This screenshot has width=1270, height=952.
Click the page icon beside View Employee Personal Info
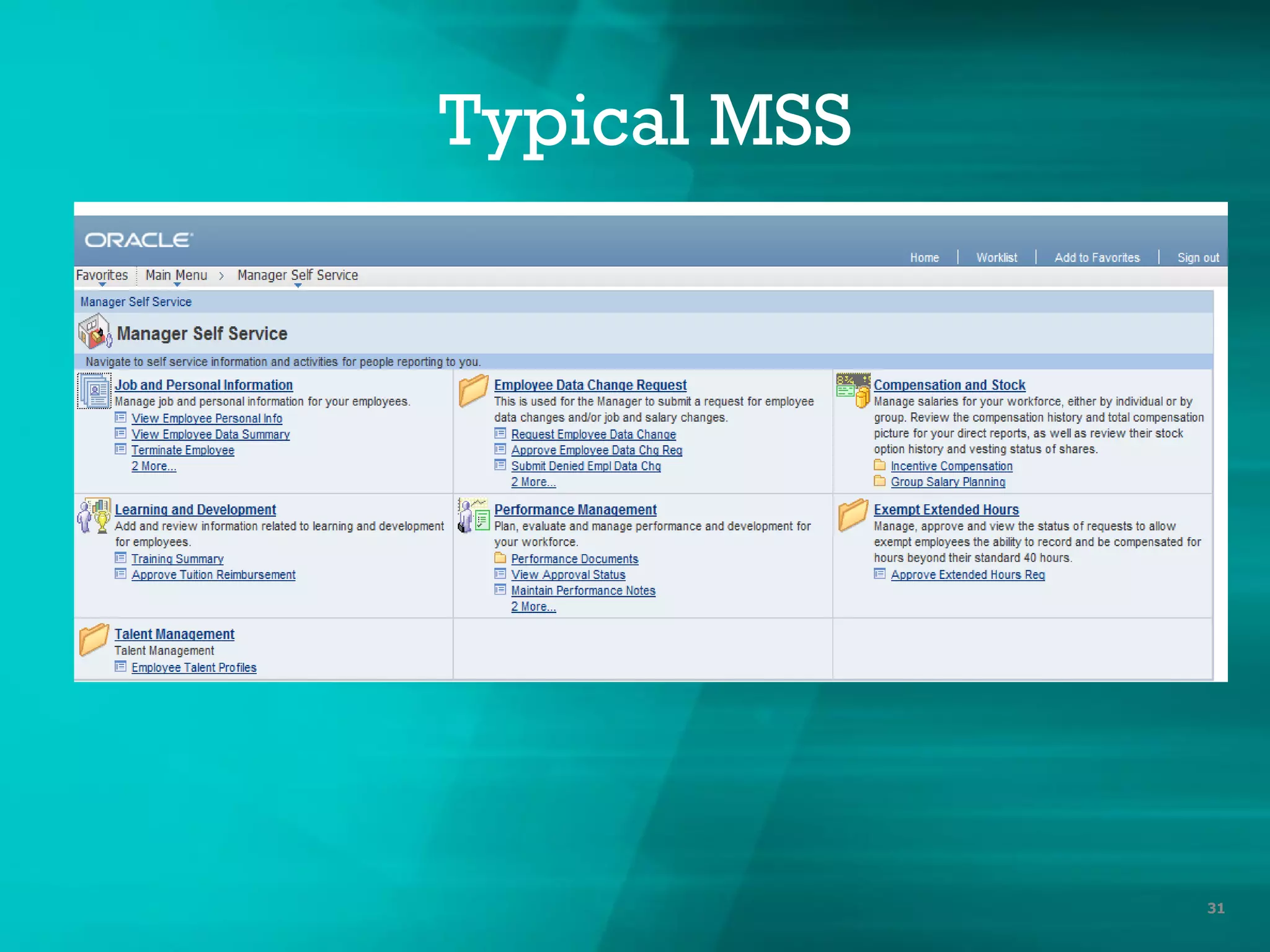[x=121, y=417]
